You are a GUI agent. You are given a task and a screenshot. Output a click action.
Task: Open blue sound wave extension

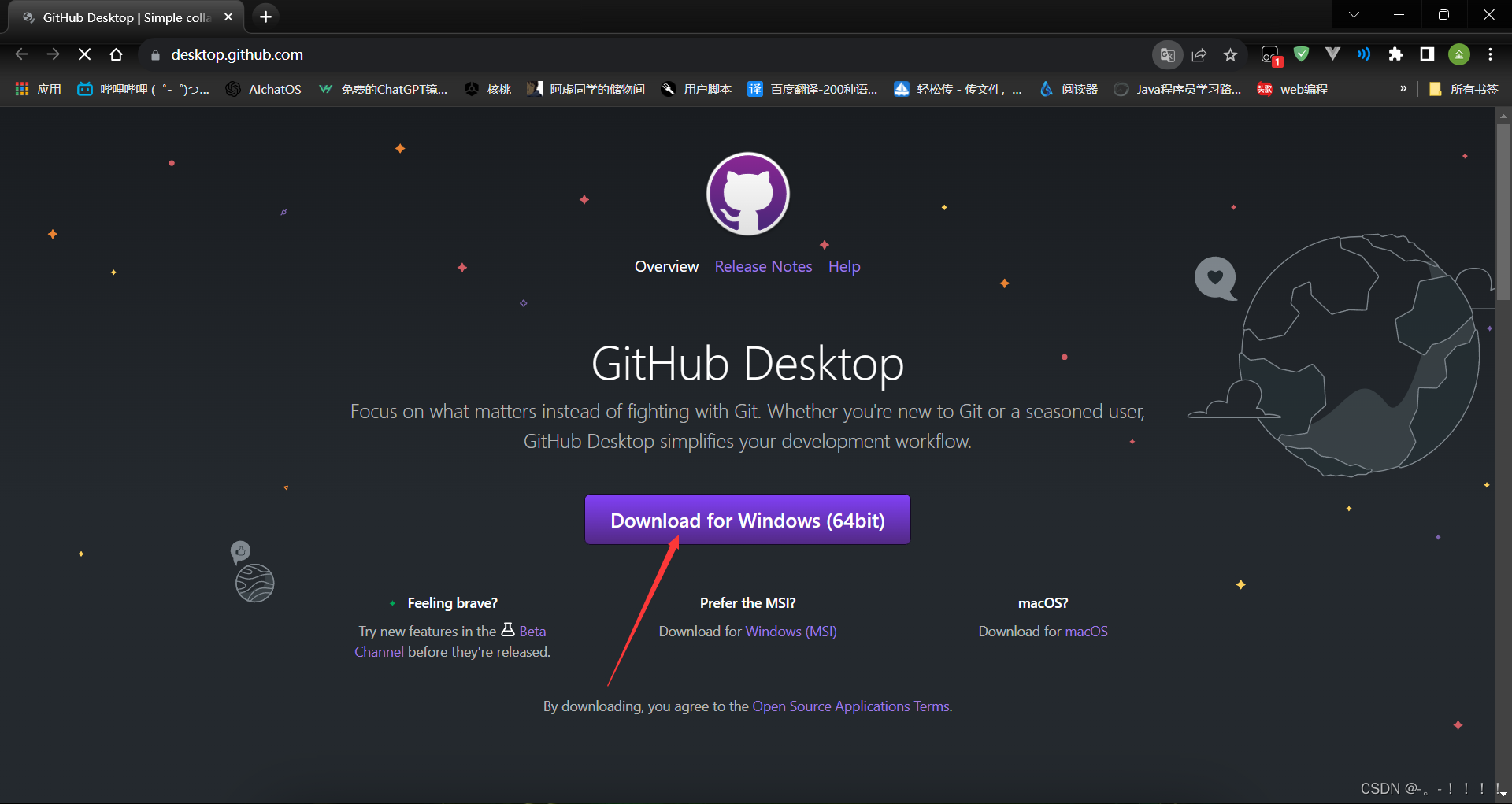click(1364, 54)
